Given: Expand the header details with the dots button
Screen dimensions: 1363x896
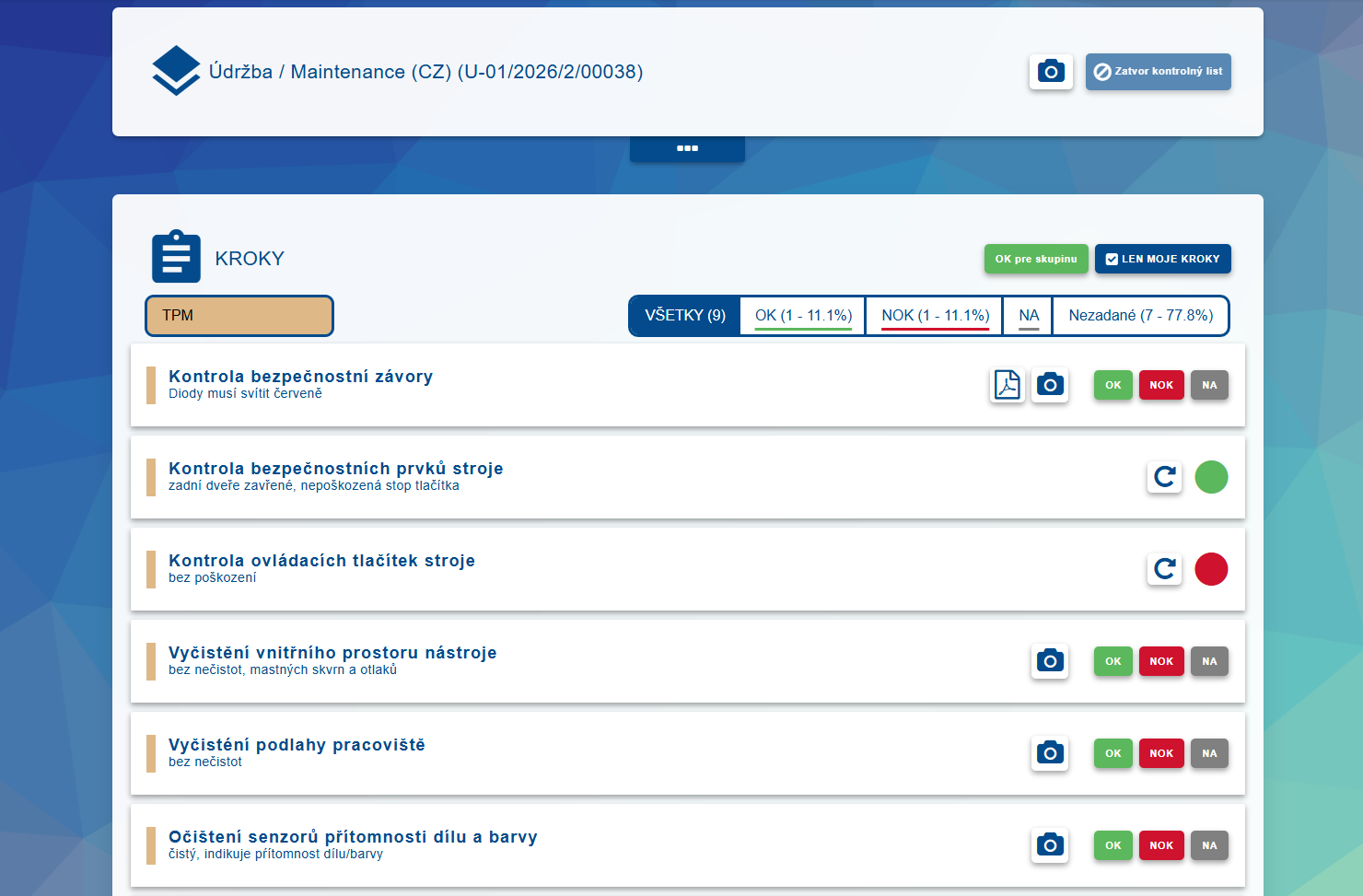Looking at the screenshot, I should tap(687, 147).
